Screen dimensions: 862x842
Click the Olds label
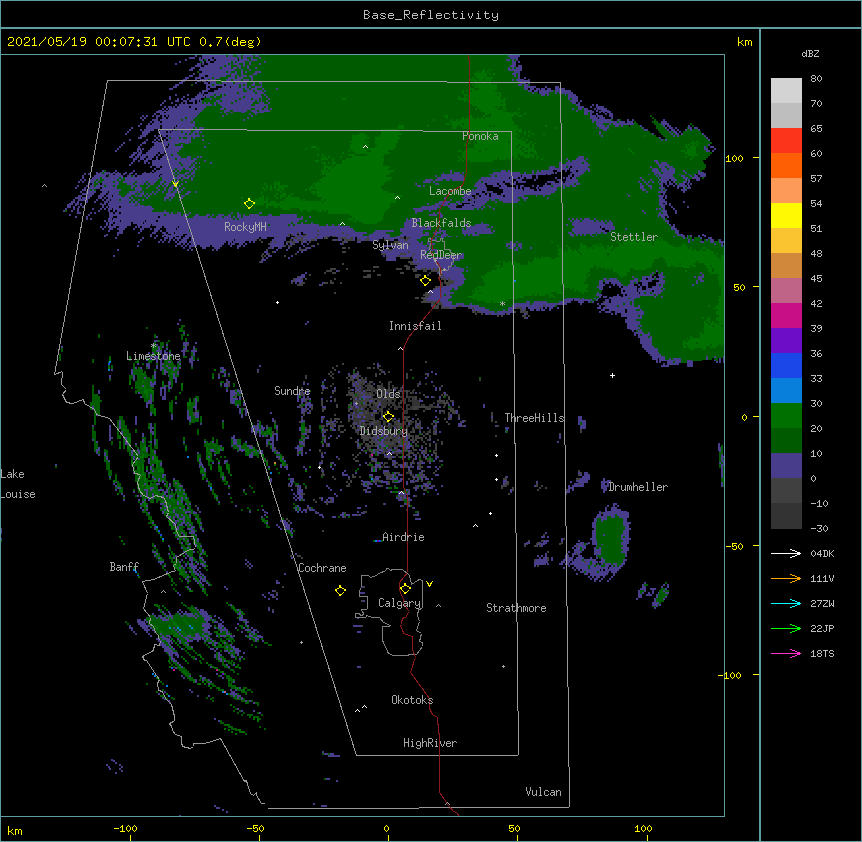(x=388, y=394)
